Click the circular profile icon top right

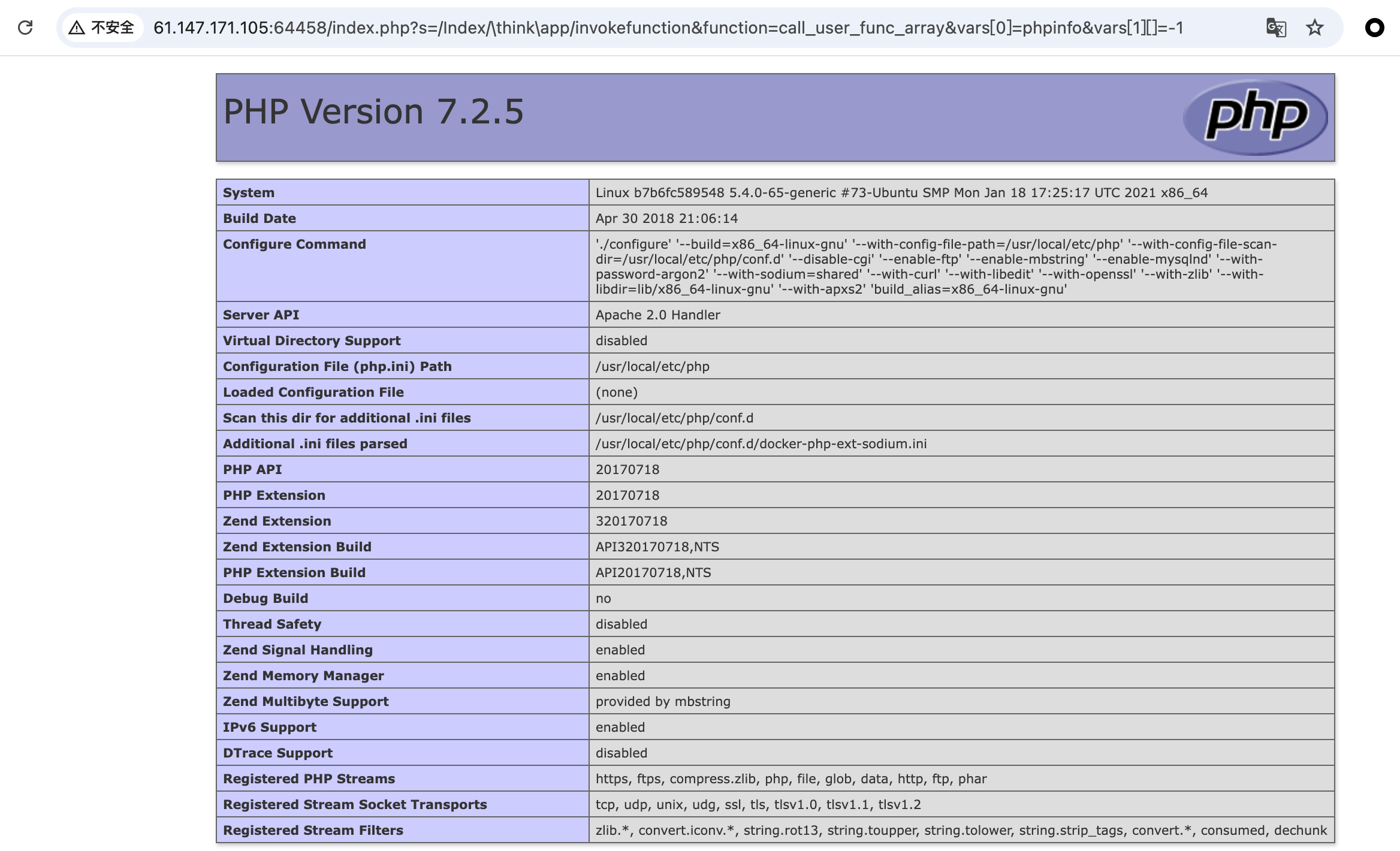click(x=1375, y=28)
